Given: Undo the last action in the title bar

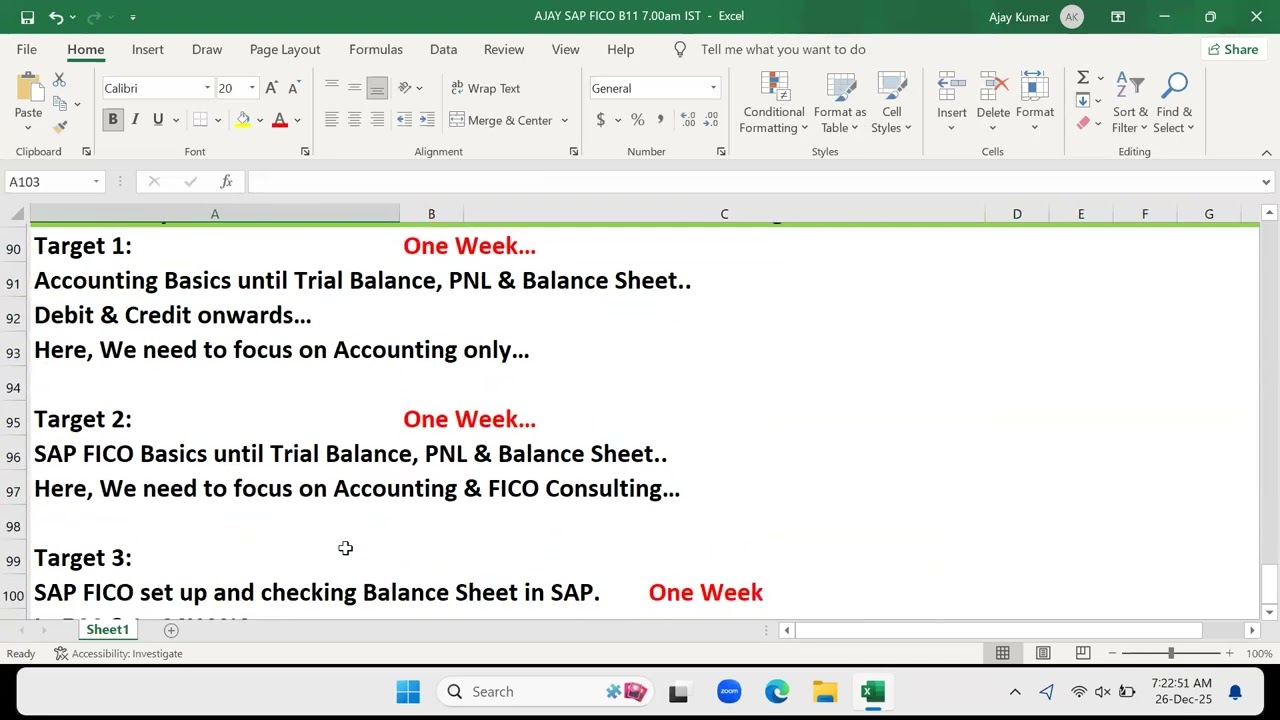Looking at the screenshot, I should [x=56, y=17].
